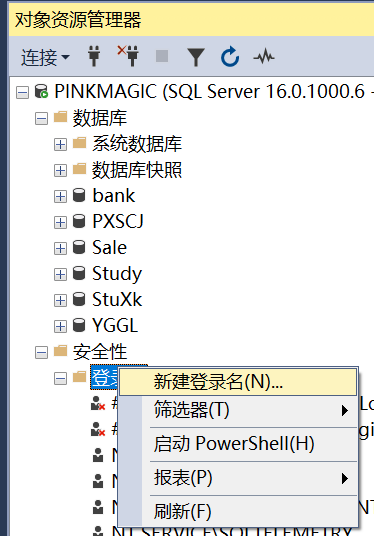Click the connect plug icon
The height and width of the screenshot is (536, 374).
point(94,56)
